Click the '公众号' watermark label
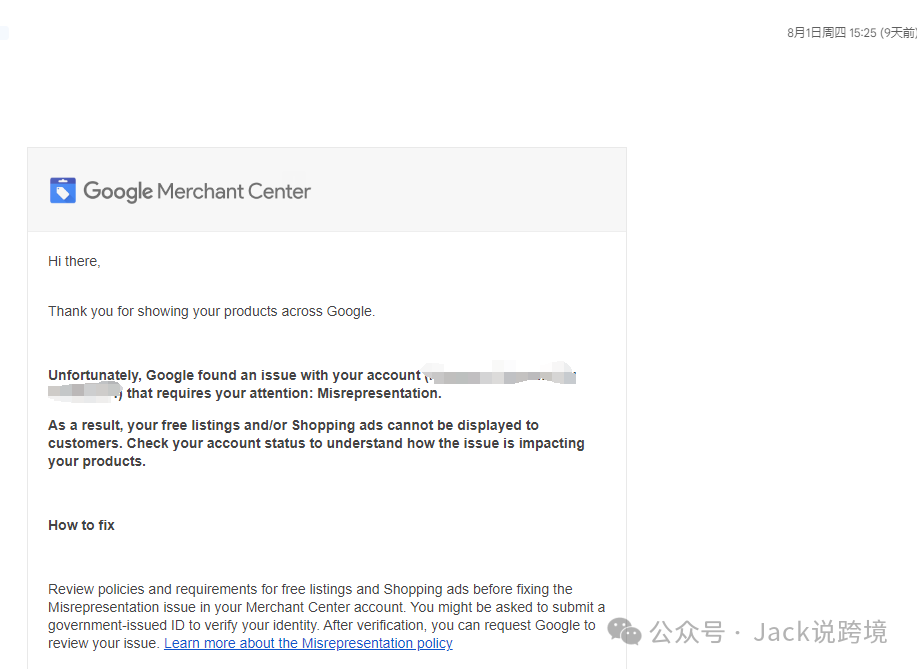Image resolution: width=917 pixels, height=669 pixels. [687, 632]
